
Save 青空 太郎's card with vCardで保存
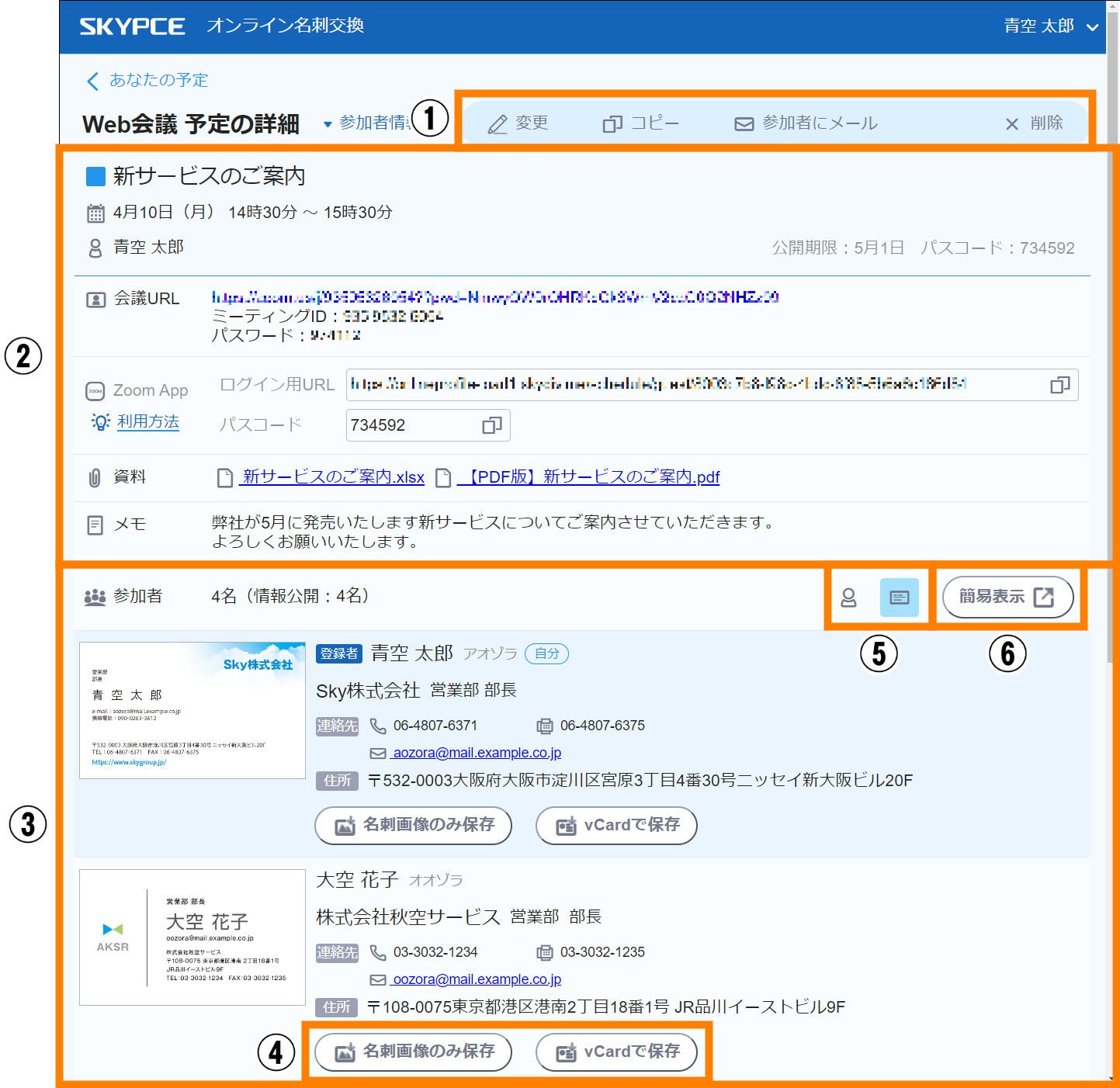coord(616,825)
